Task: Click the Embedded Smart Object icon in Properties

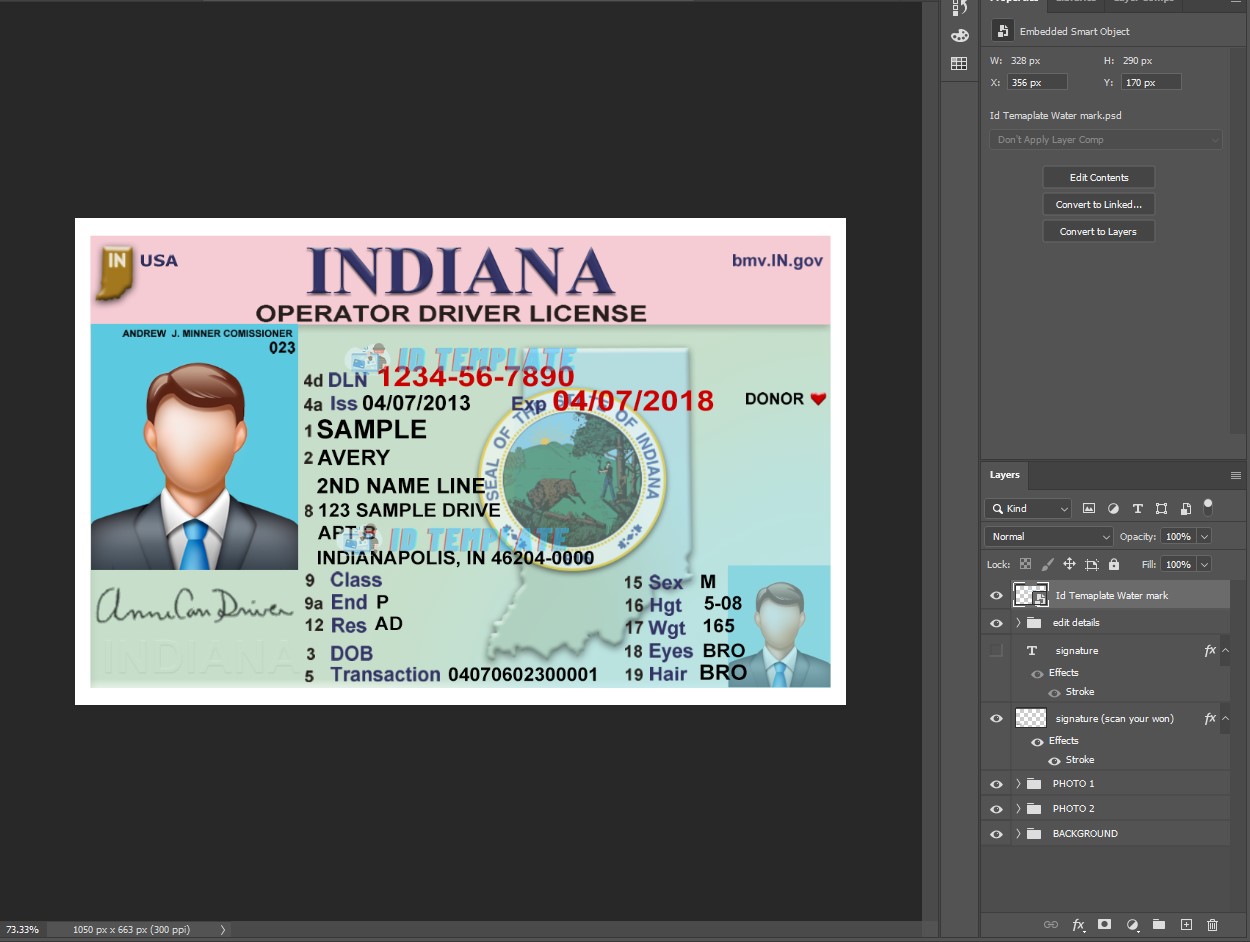Action: pos(1002,31)
